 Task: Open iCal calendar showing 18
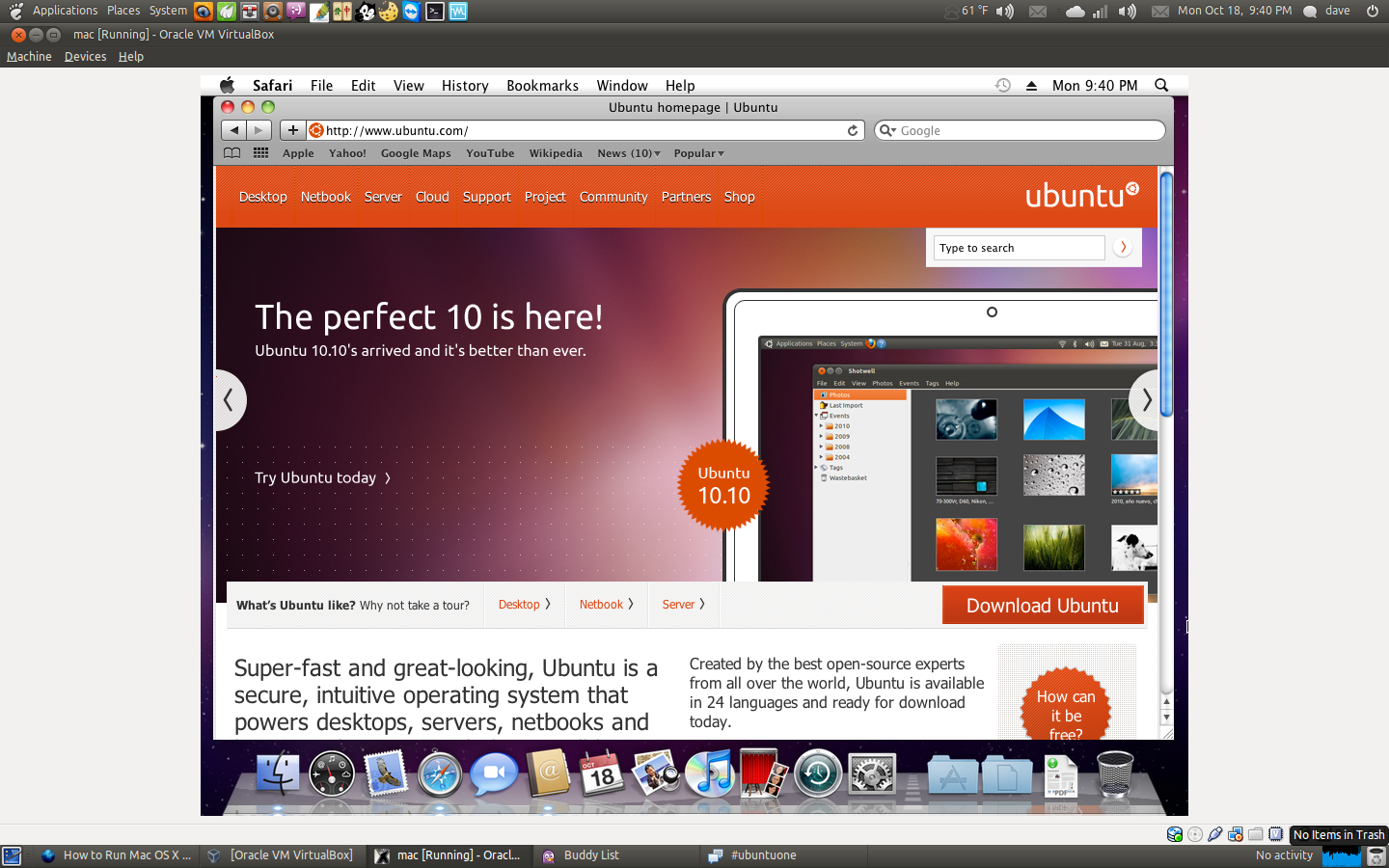[x=602, y=774]
